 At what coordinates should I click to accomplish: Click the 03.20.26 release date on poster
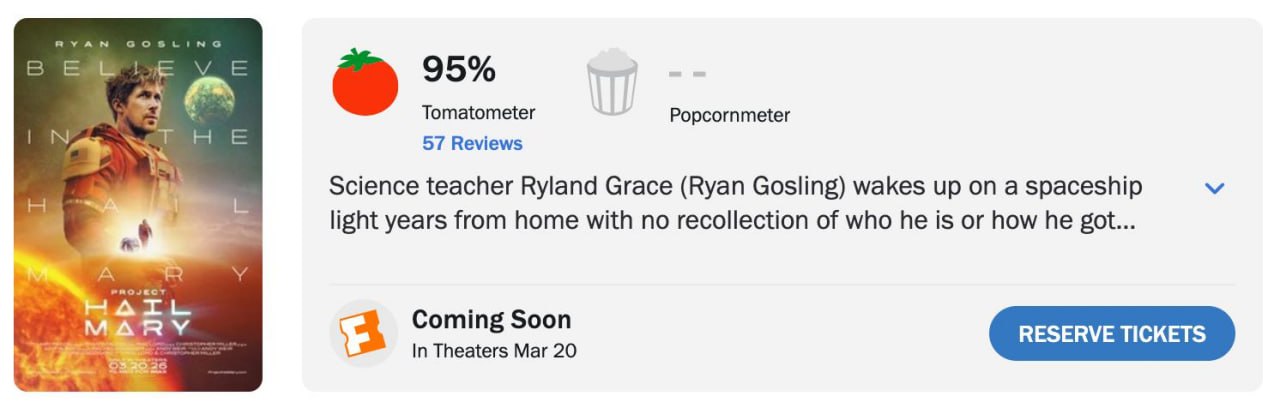pos(137,366)
